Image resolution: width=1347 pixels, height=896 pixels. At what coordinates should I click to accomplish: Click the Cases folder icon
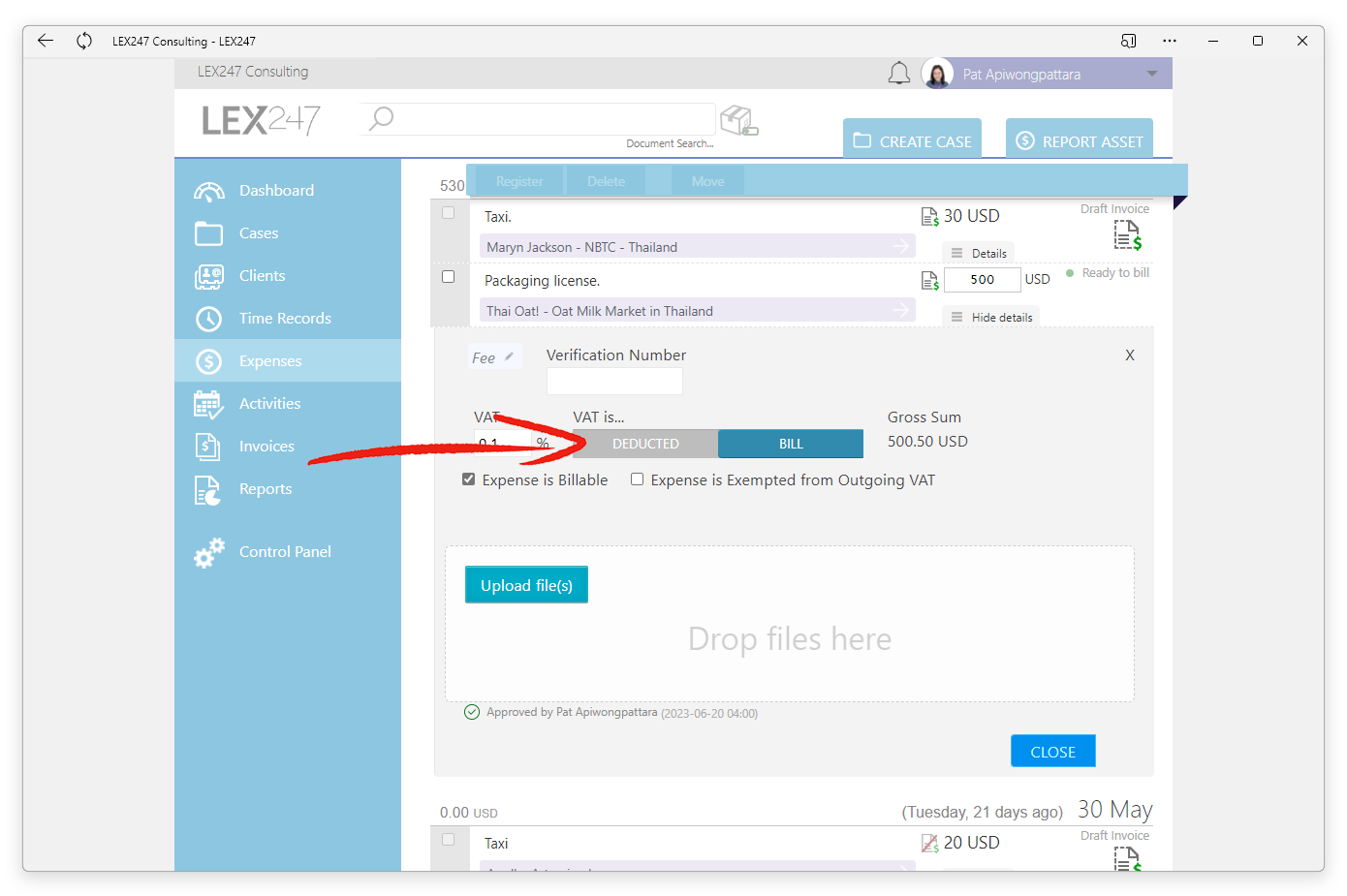click(208, 233)
